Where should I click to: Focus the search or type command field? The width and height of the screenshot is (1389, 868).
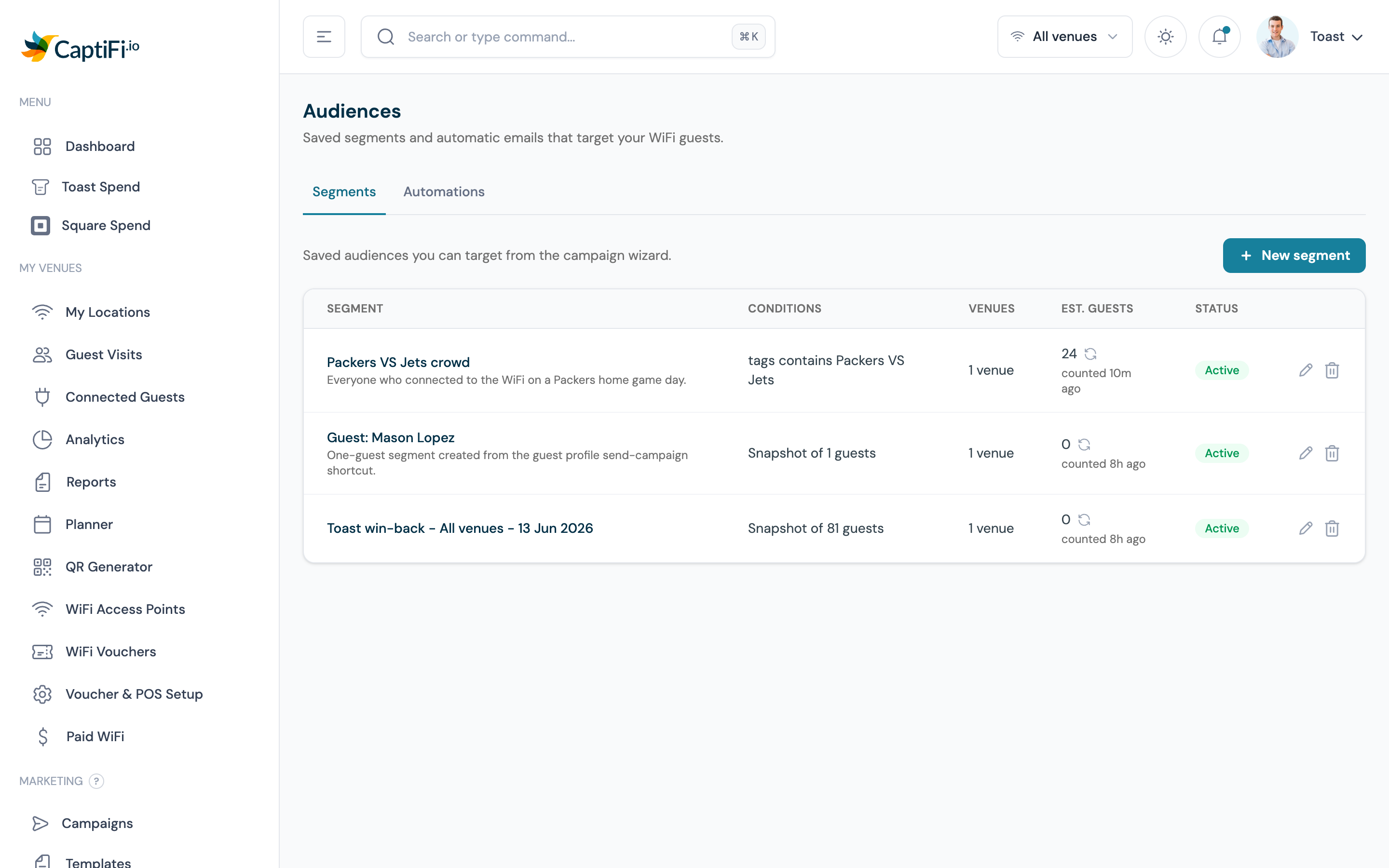[568, 37]
